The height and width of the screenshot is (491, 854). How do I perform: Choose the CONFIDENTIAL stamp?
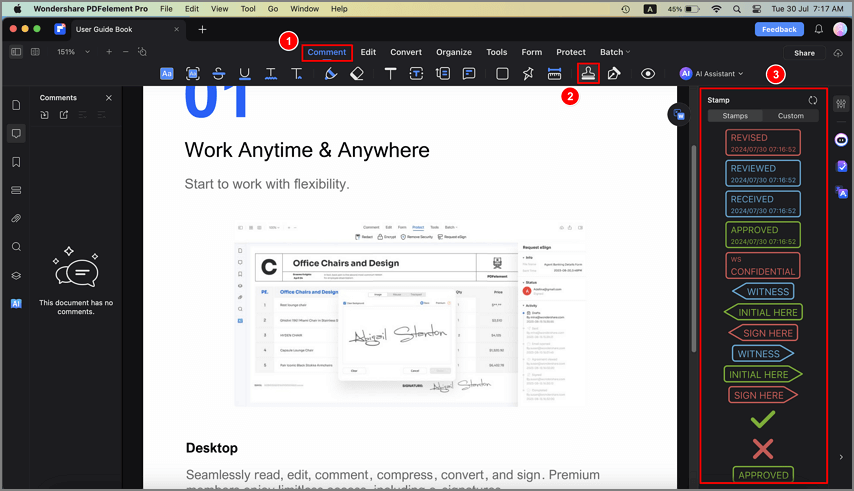coord(762,266)
